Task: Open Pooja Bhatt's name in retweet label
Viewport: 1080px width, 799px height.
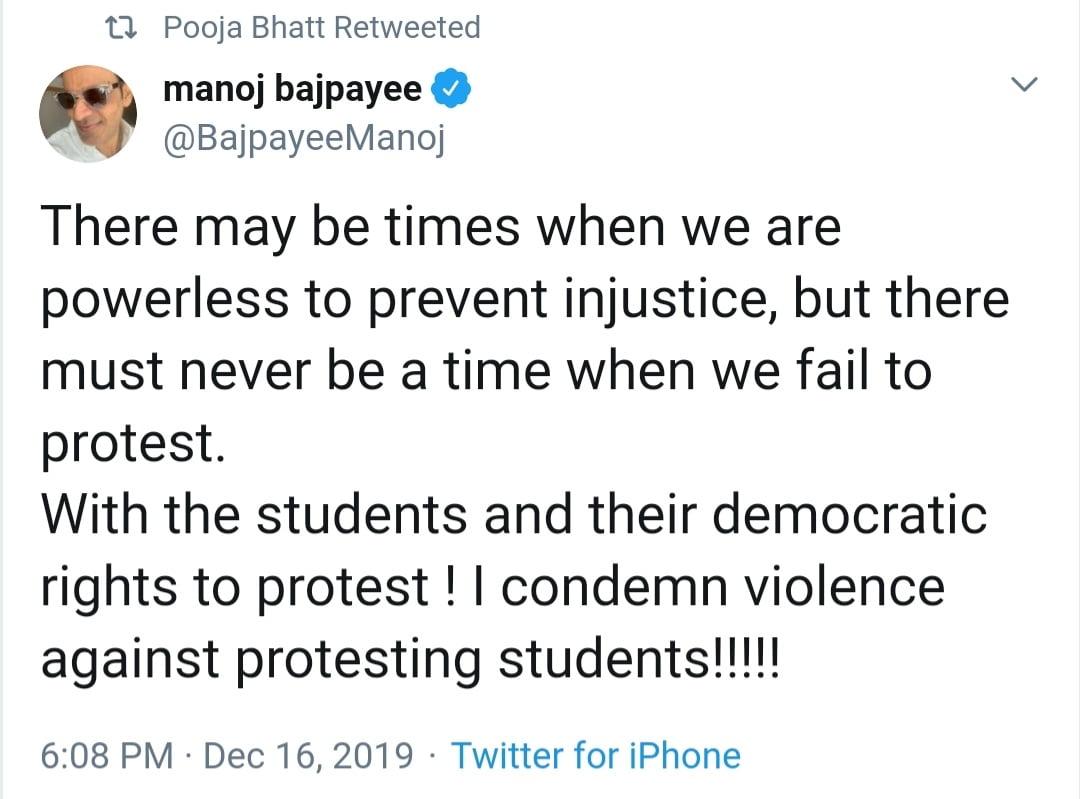Action: point(244,28)
